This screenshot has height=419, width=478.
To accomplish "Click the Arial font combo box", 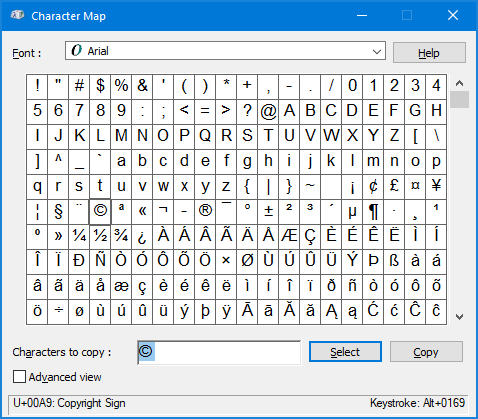I will 225,51.
